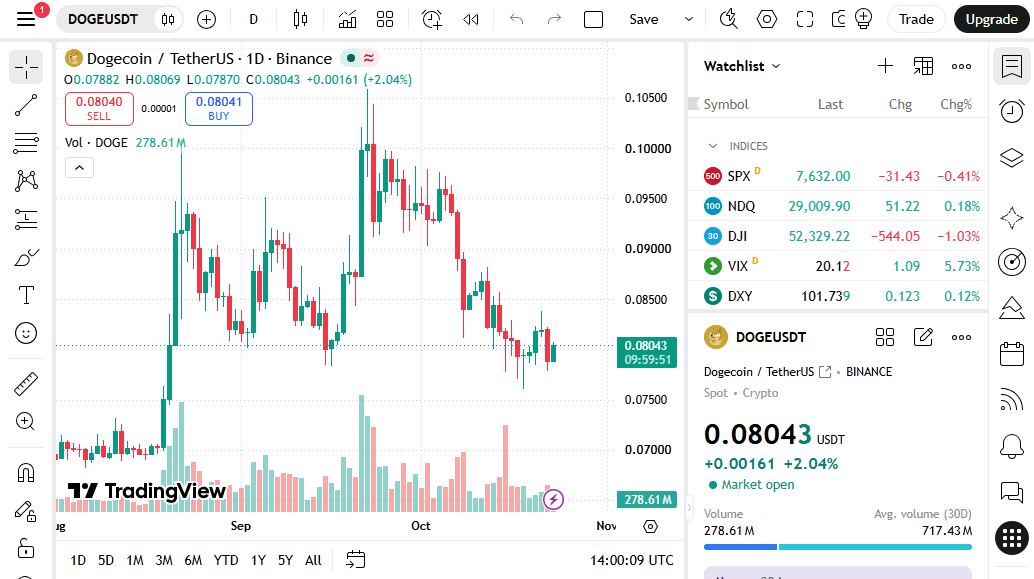
Task: Click the 0.08041 BUY button
Action: point(219,108)
